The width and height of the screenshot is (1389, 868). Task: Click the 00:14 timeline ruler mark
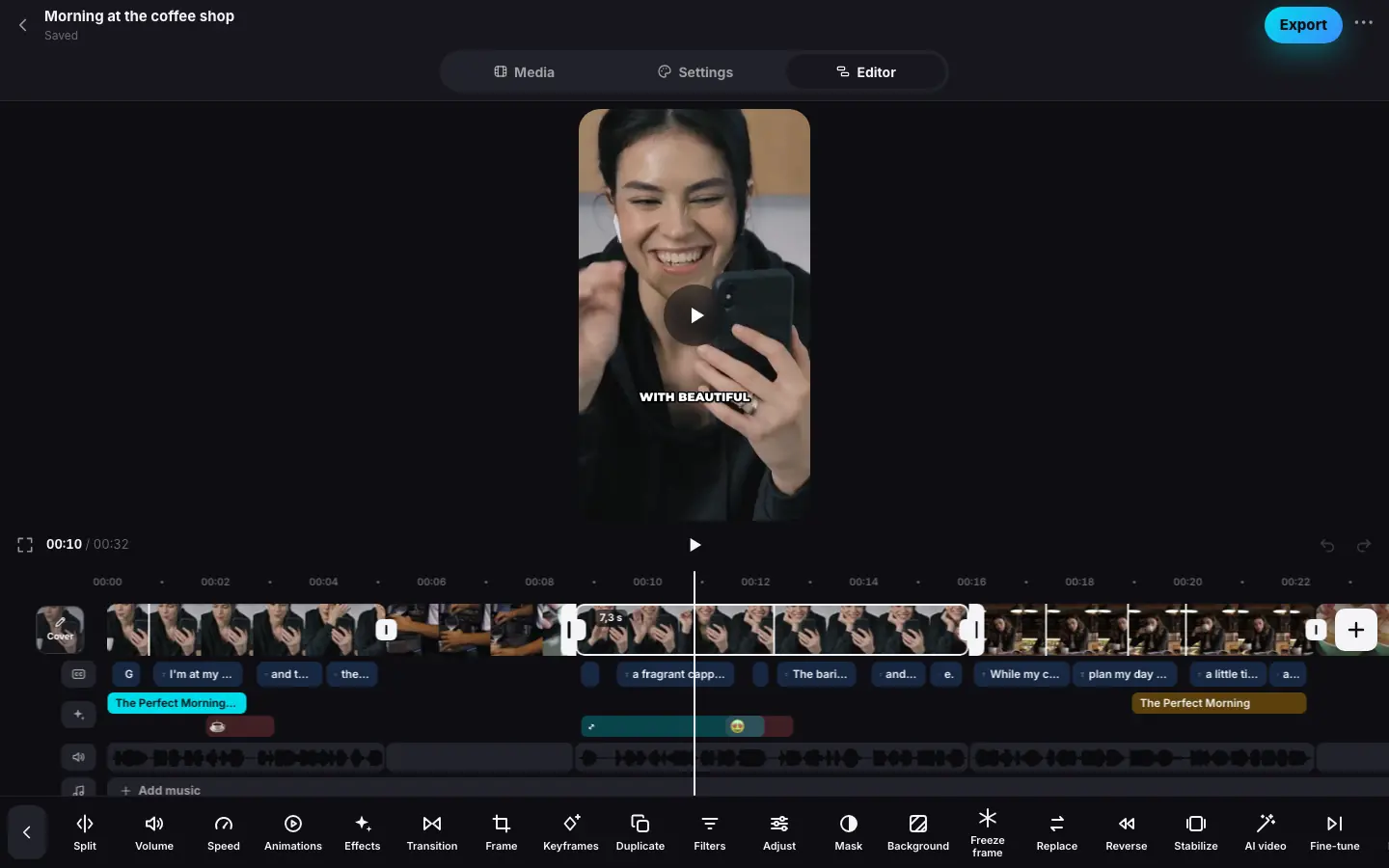[863, 582]
